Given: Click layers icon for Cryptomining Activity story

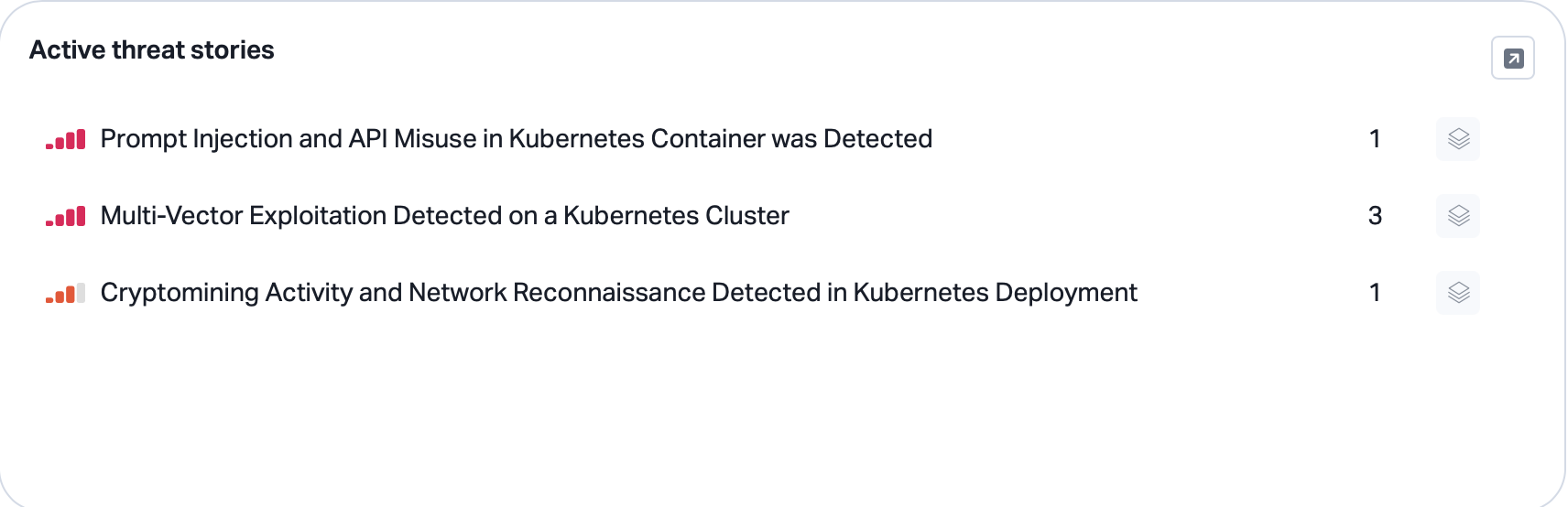Looking at the screenshot, I should tap(1458, 293).
